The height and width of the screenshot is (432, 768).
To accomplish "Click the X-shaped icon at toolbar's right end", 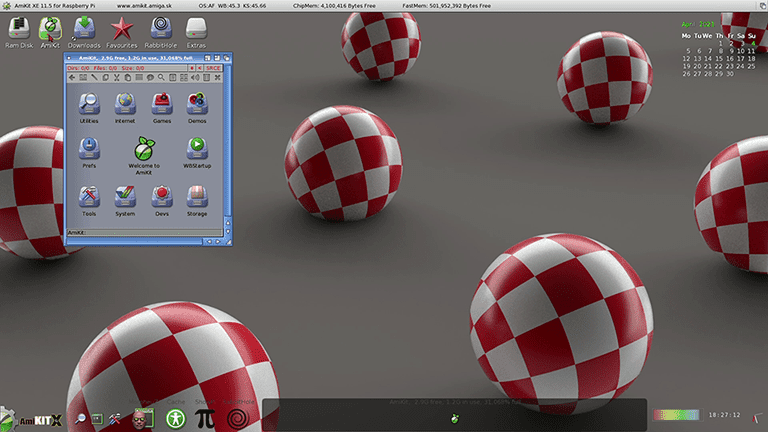I will click(x=217, y=77).
